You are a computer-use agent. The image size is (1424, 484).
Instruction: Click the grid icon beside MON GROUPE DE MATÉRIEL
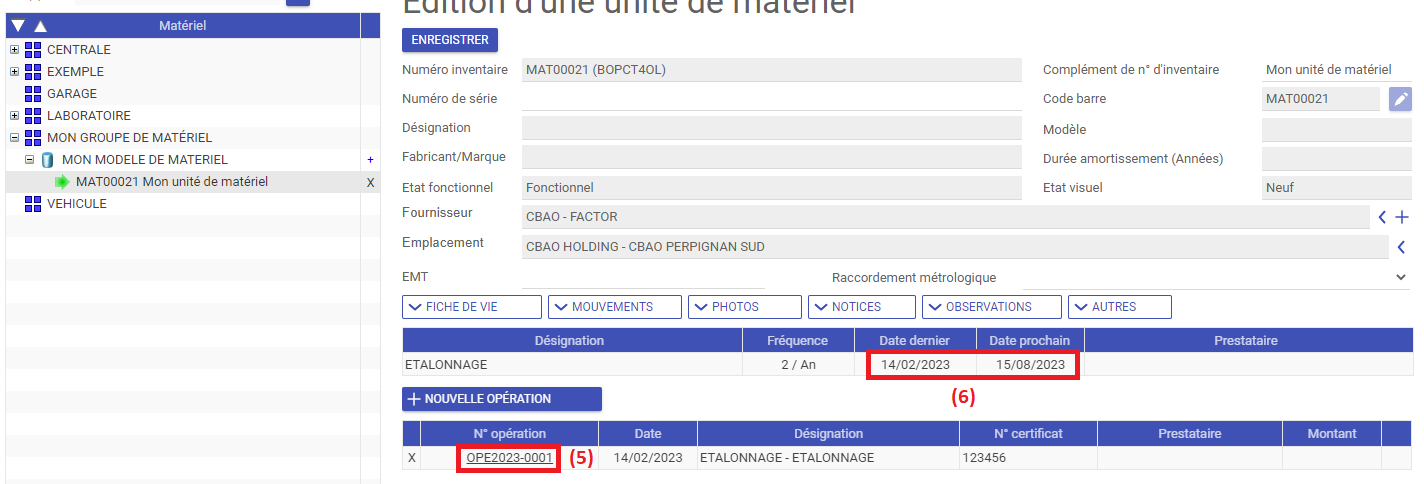coord(33,138)
